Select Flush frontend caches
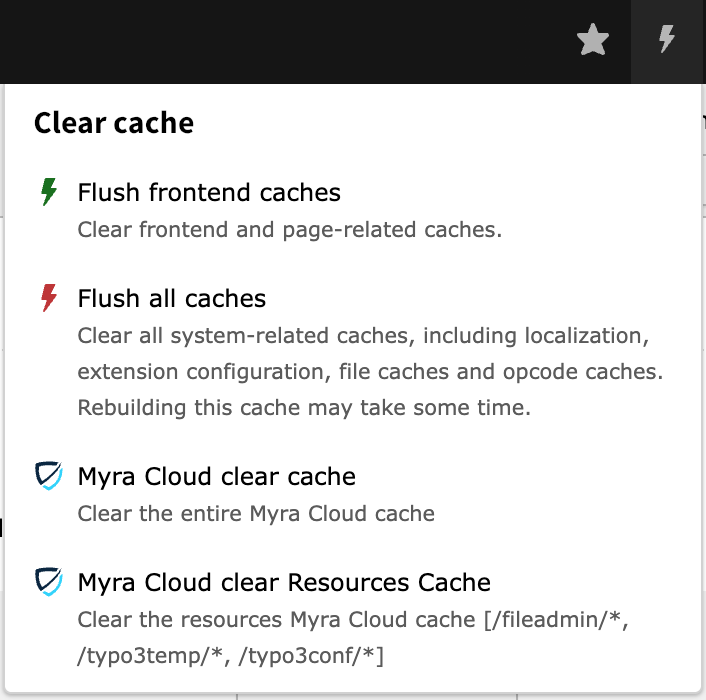The width and height of the screenshot is (706, 700). coord(209,192)
